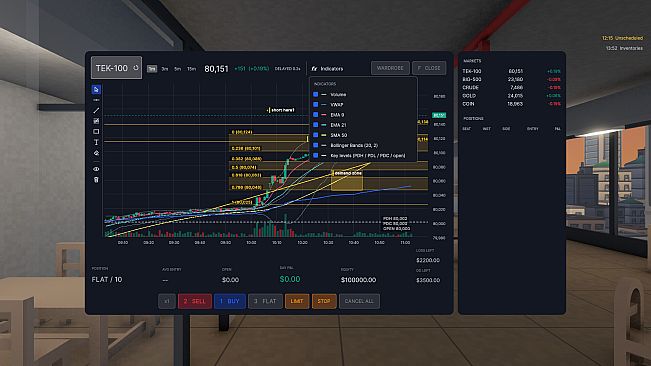This screenshot has height=366, width=651.
Task: Click the refresh icon beside TEK-100
Action: coord(135,68)
